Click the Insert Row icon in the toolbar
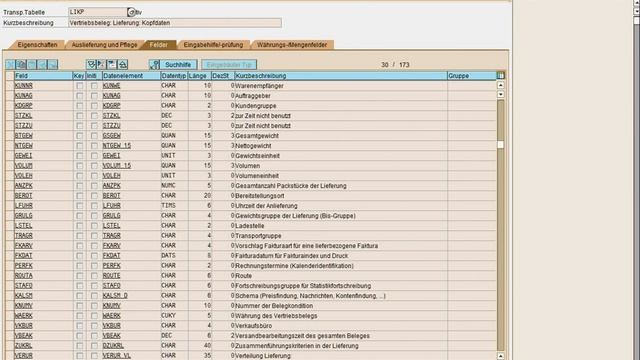Screen dimensions: 640x360 pos(42,64)
